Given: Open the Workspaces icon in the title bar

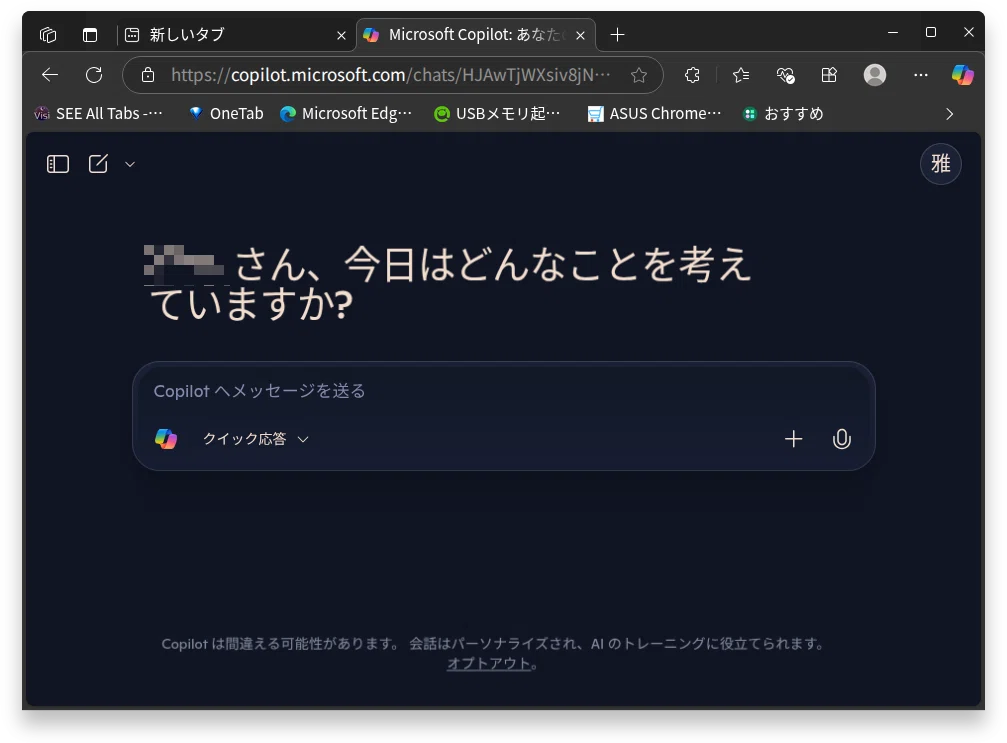Looking at the screenshot, I should pos(48,35).
